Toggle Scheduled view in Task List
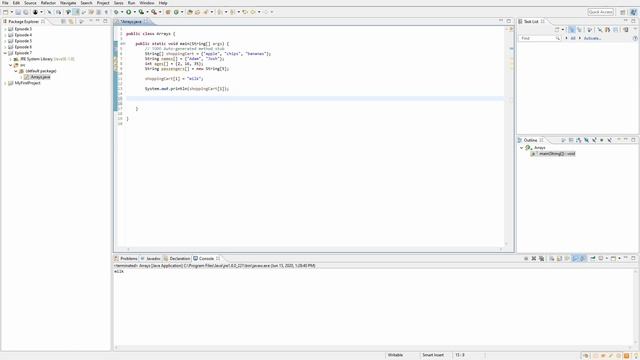This screenshot has height=360, width=640. tap(580, 29)
